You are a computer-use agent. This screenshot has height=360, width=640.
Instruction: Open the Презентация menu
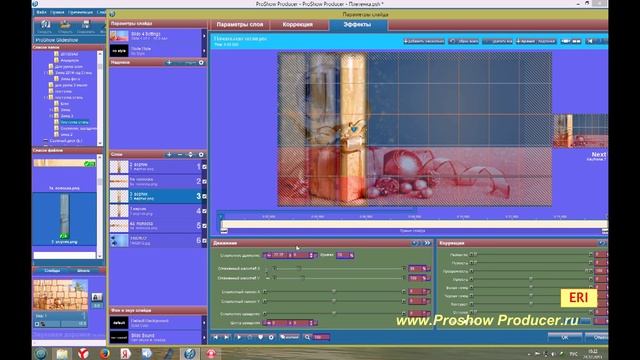(x=80, y=13)
